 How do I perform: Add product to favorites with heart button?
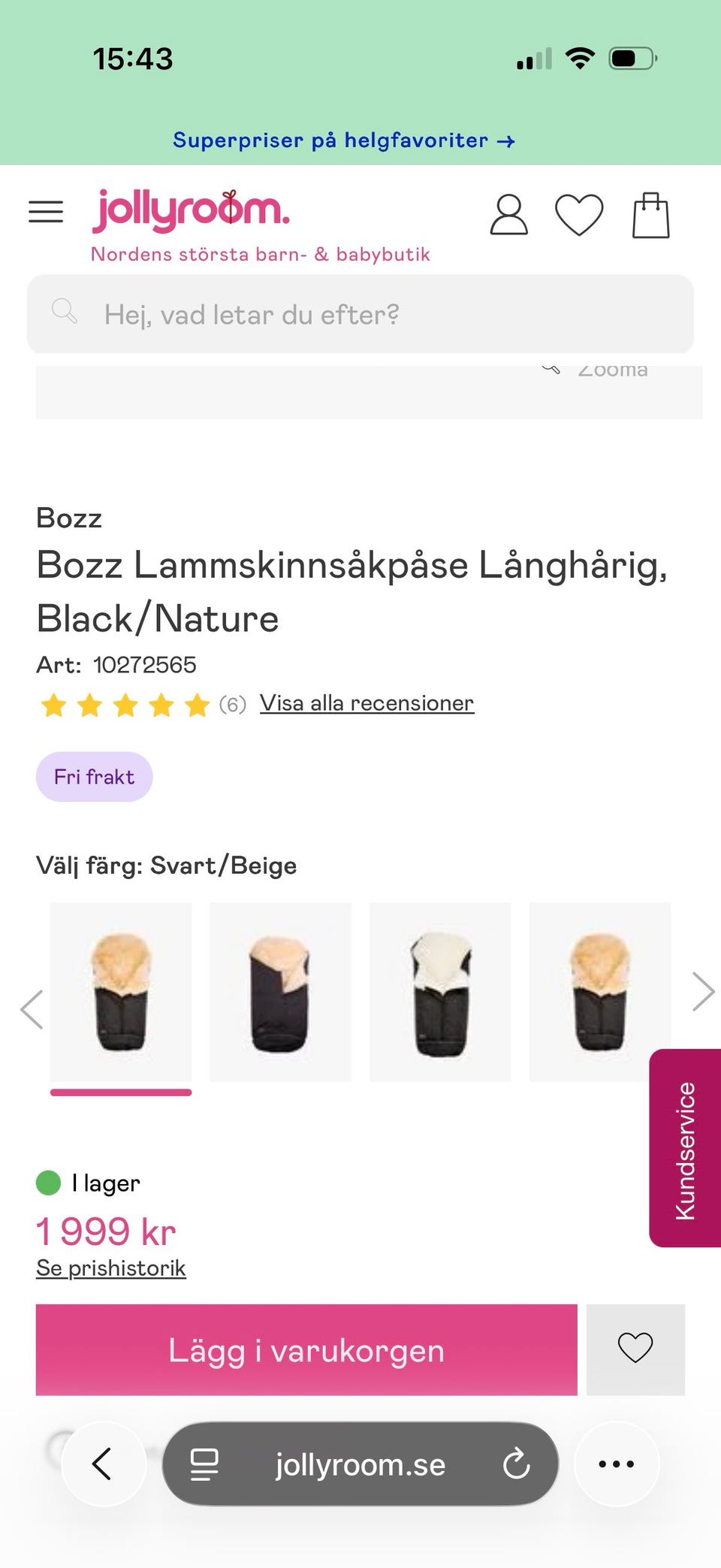pyautogui.click(x=635, y=1349)
